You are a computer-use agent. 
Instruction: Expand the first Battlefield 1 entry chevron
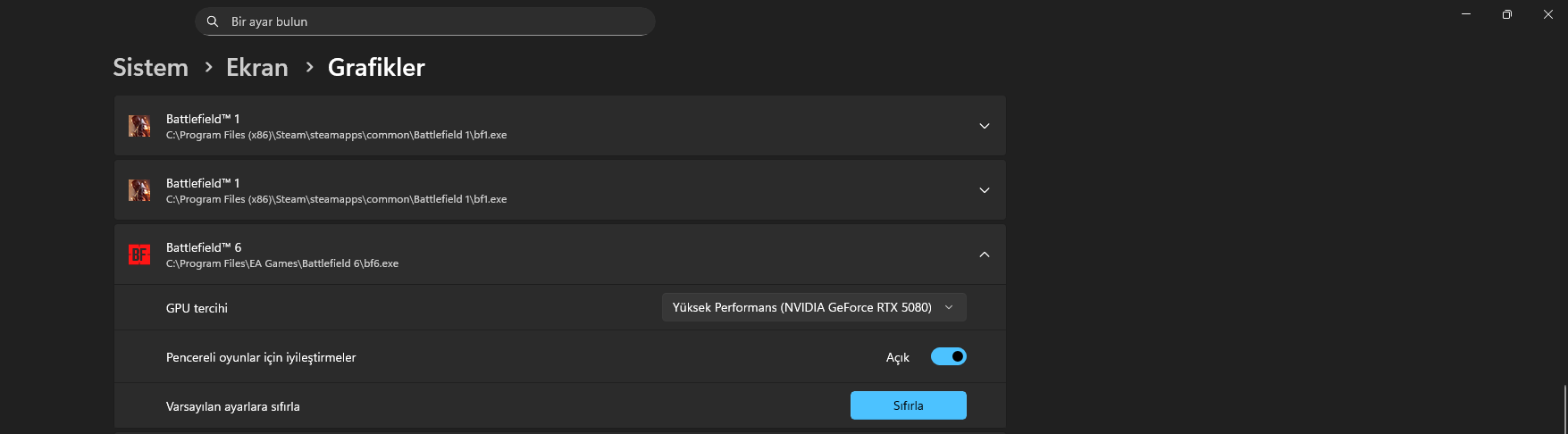click(x=984, y=126)
